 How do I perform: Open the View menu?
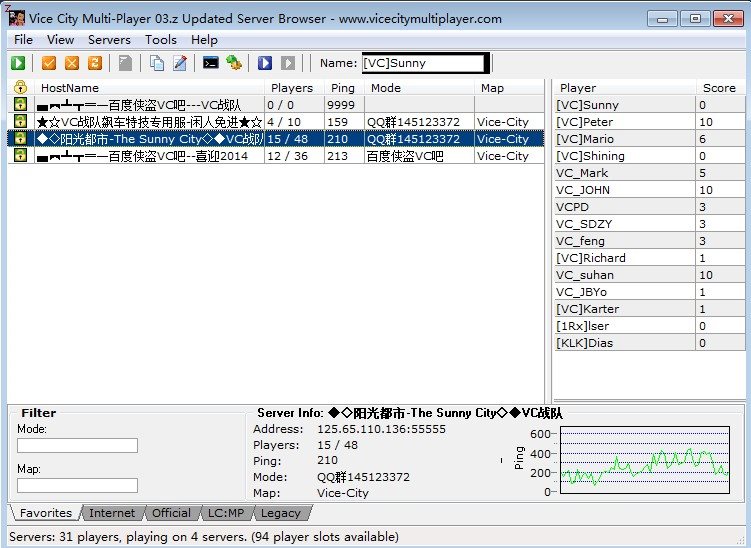60,40
